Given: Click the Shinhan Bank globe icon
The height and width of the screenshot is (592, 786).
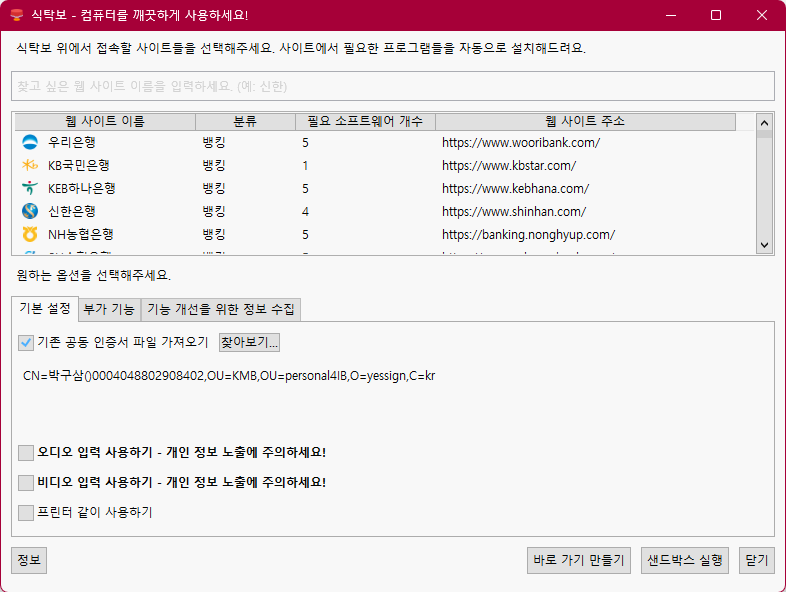Looking at the screenshot, I should (x=30, y=211).
